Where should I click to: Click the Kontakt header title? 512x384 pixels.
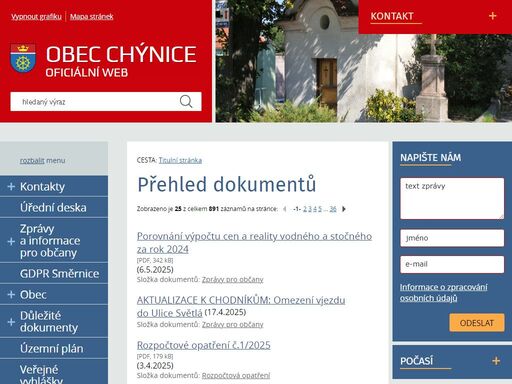(x=392, y=16)
